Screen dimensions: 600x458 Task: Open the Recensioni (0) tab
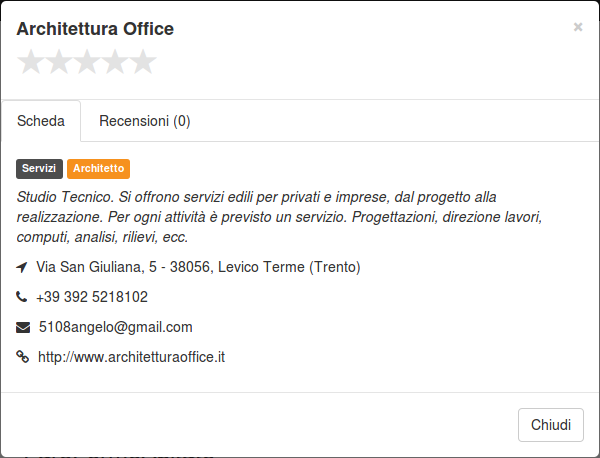[145, 121]
